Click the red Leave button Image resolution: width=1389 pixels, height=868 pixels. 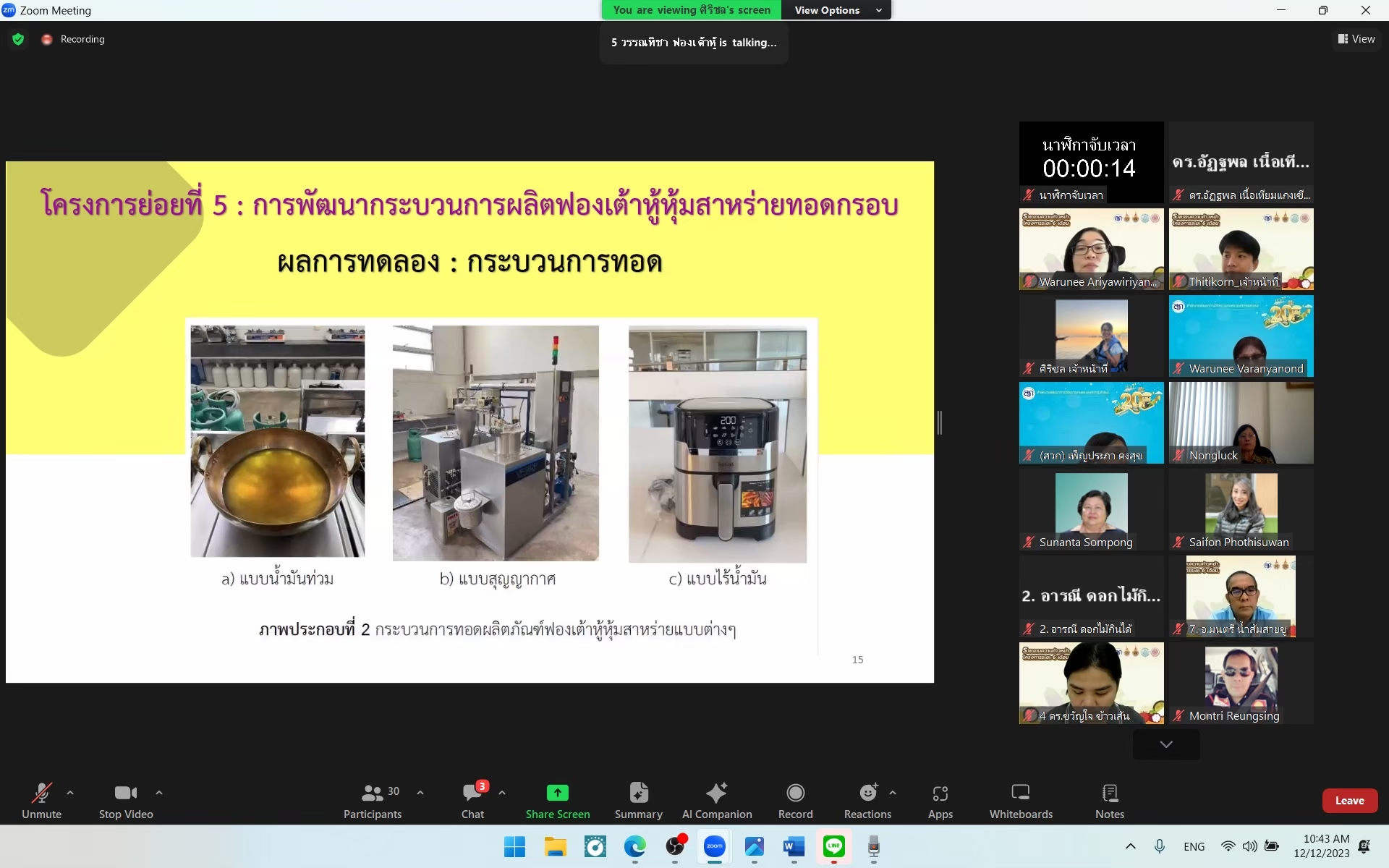click(x=1349, y=800)
